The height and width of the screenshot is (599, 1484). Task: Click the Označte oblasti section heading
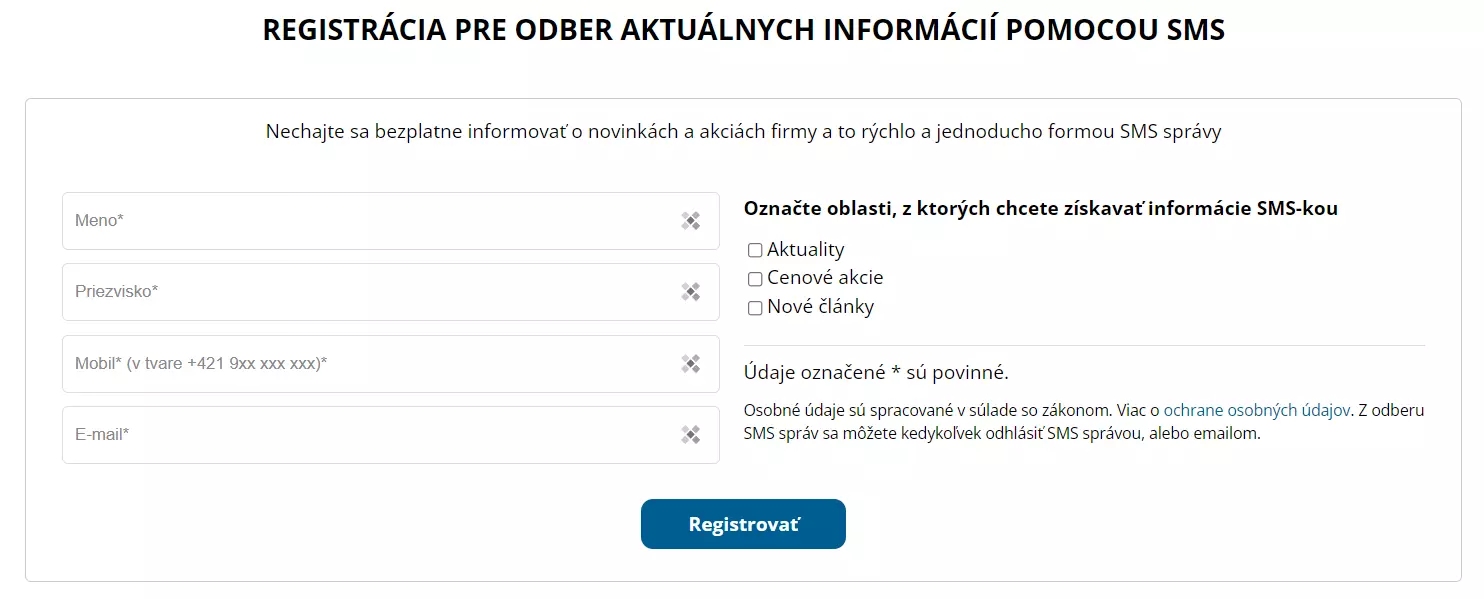pos(1041,209)
